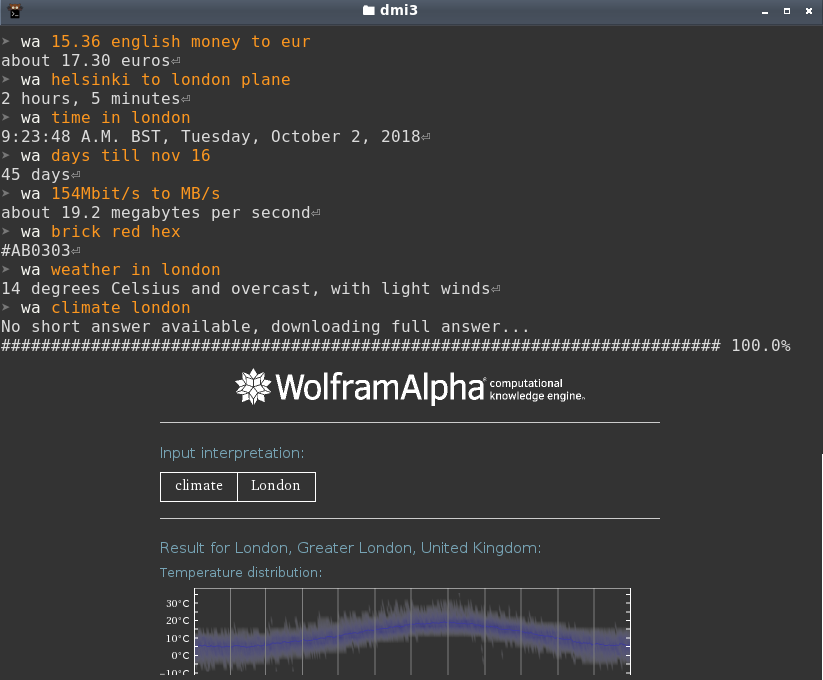Click the WolframAlpha star logo
The width and height of the screenshot is (823, 680).
253,387
